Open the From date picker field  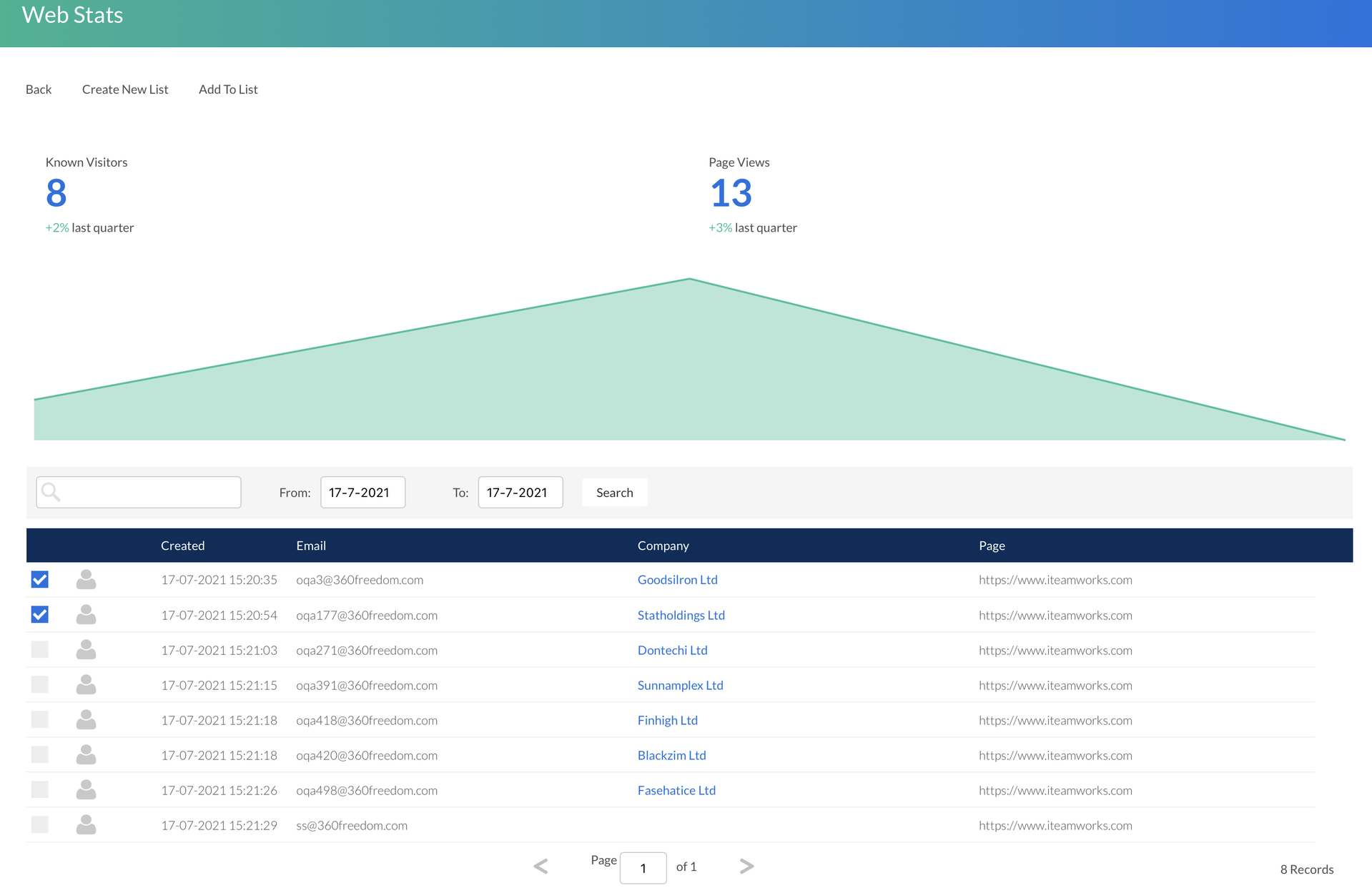pyautogui.click(x=362, y=492)
